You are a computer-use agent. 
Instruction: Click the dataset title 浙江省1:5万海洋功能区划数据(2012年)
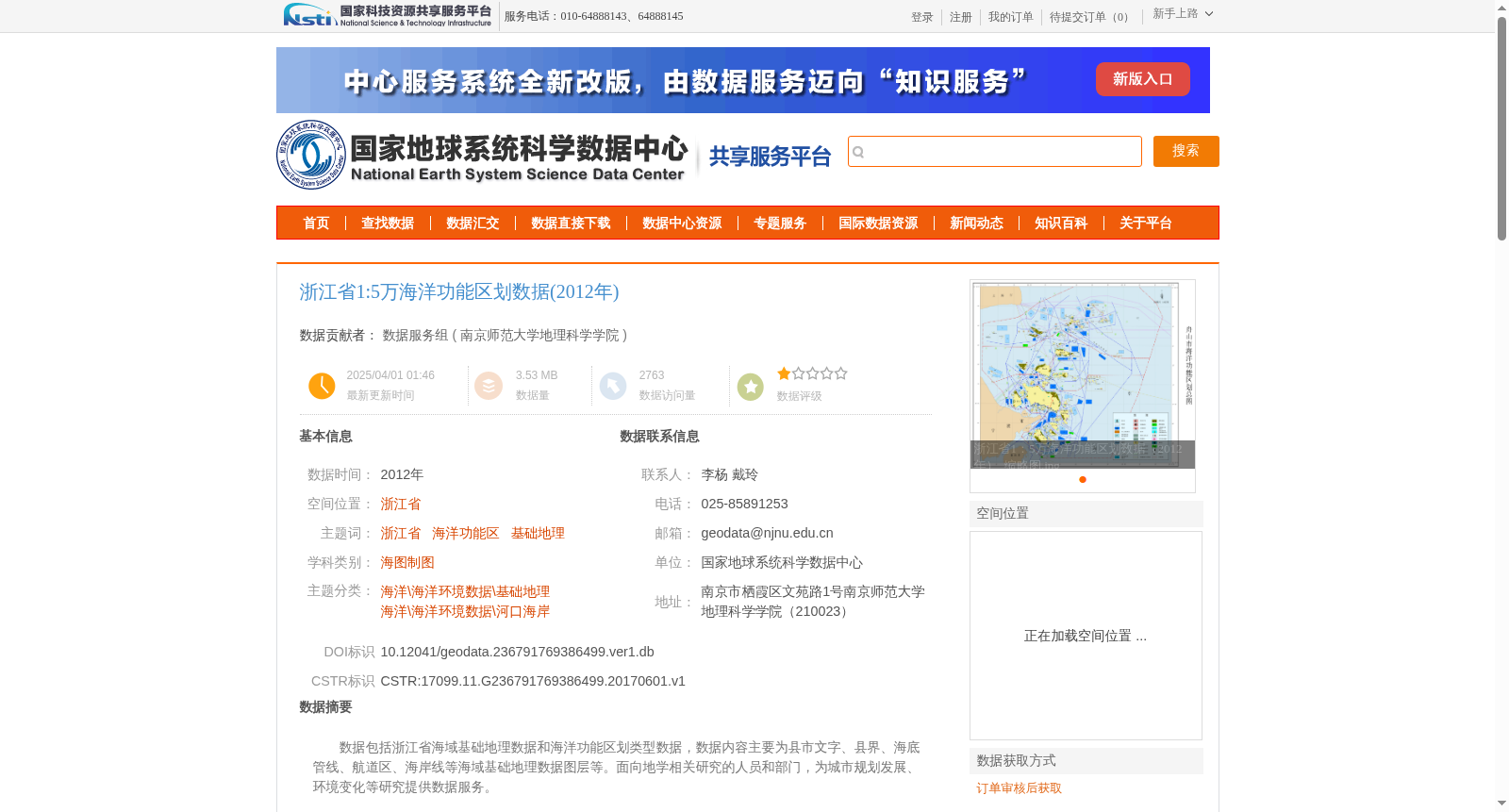click(x=459, y=292)
